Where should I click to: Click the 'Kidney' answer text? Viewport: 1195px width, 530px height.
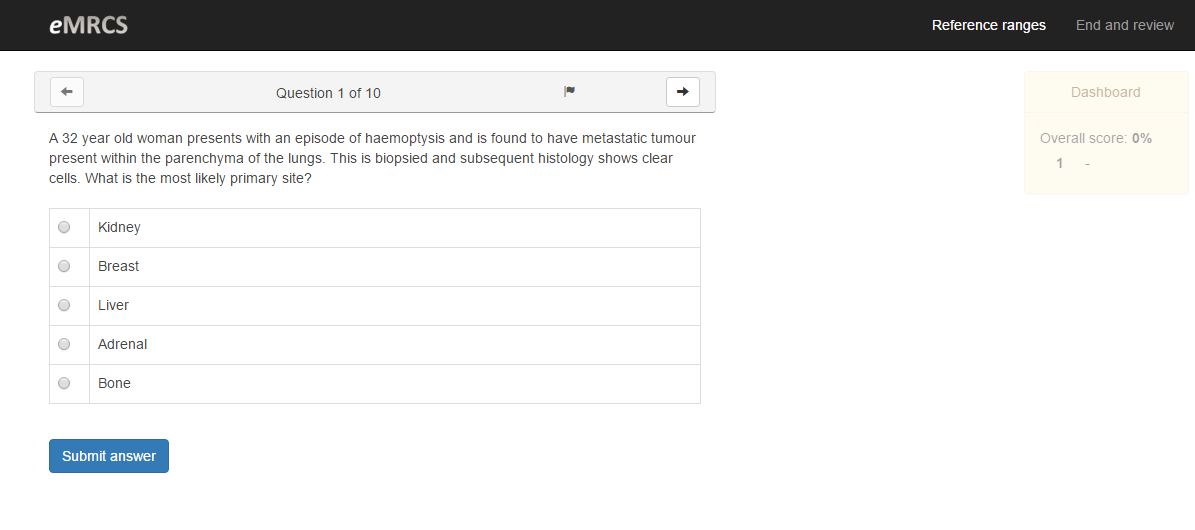click(x=119, y=228)
